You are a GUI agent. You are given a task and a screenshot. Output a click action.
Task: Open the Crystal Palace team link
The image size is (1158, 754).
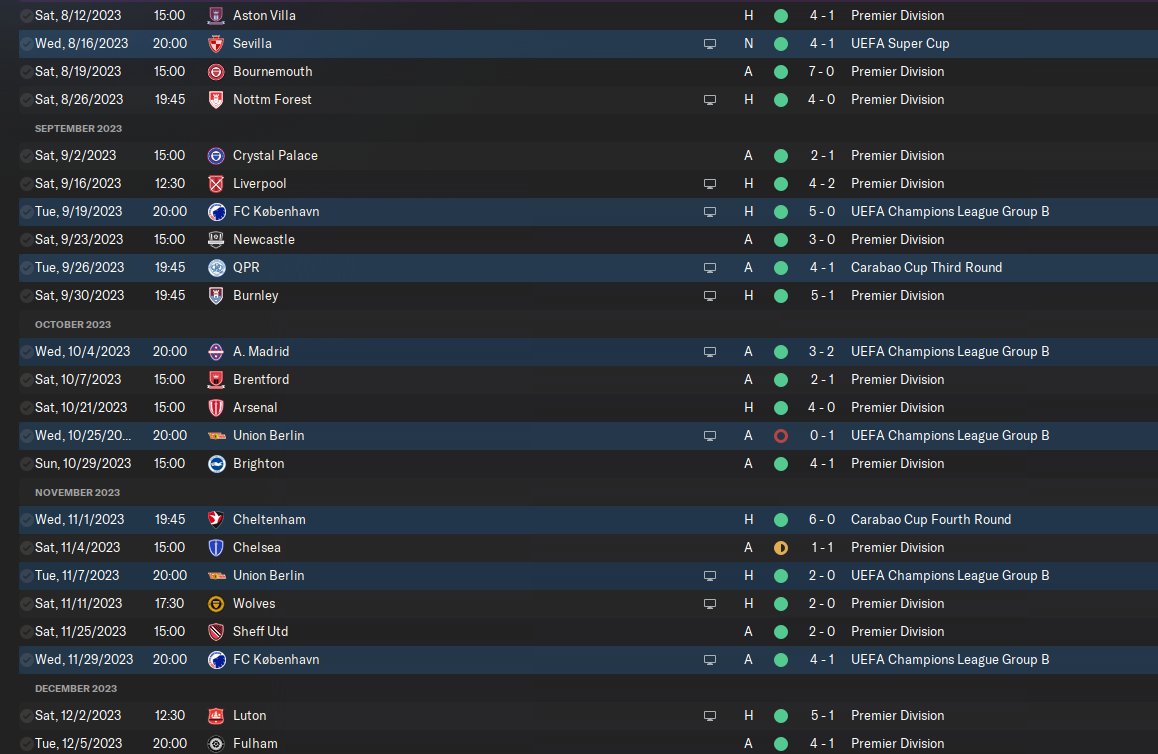275,156
